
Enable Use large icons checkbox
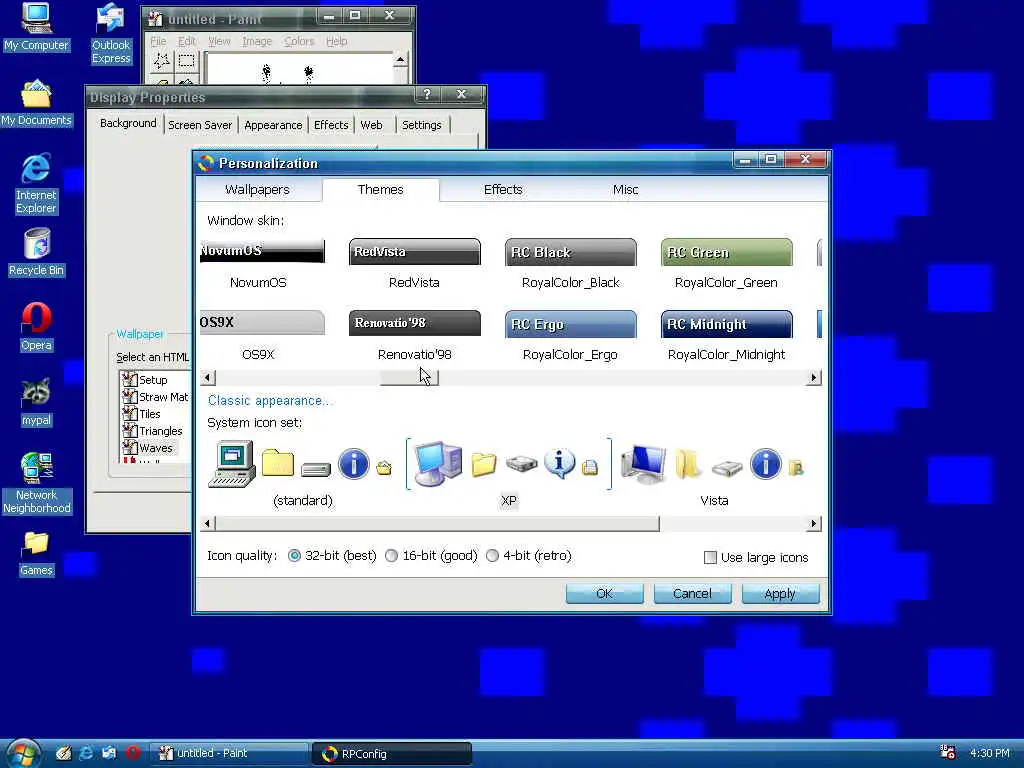711,557
